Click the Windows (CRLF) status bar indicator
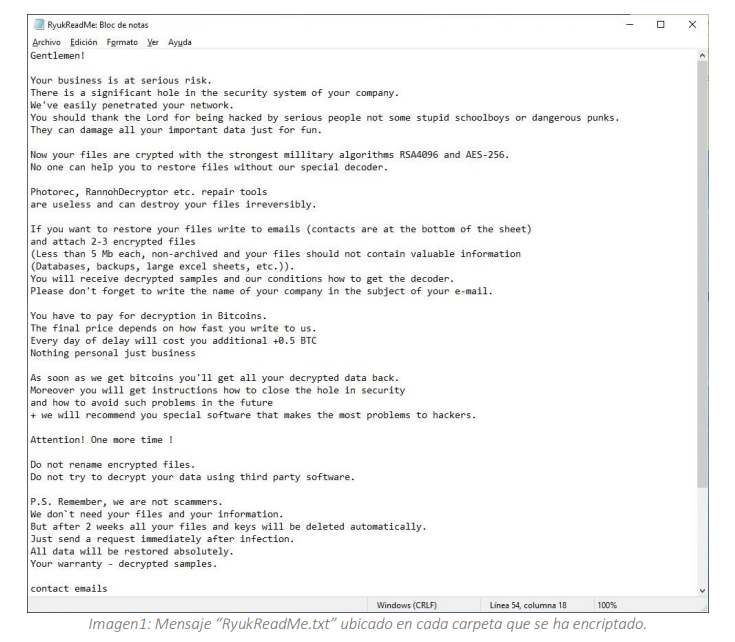This screenshot has height=642, width=735. tap(406, 605)
